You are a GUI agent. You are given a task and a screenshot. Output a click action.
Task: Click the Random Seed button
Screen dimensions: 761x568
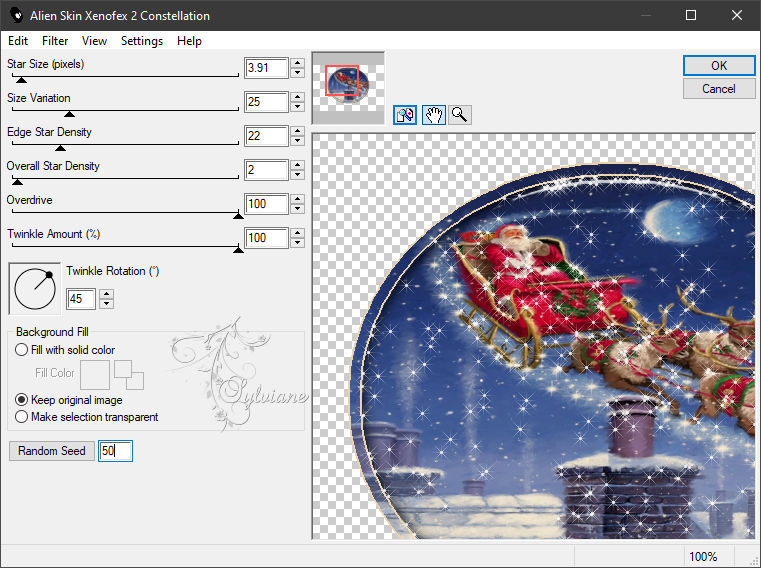click(52, 451)
